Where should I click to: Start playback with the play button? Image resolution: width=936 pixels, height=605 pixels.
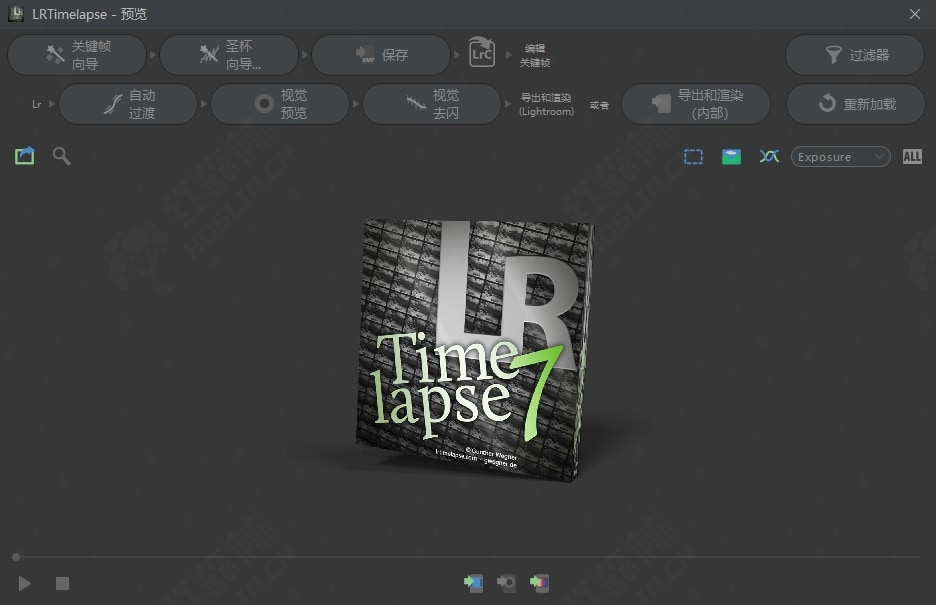pos(24,583)
